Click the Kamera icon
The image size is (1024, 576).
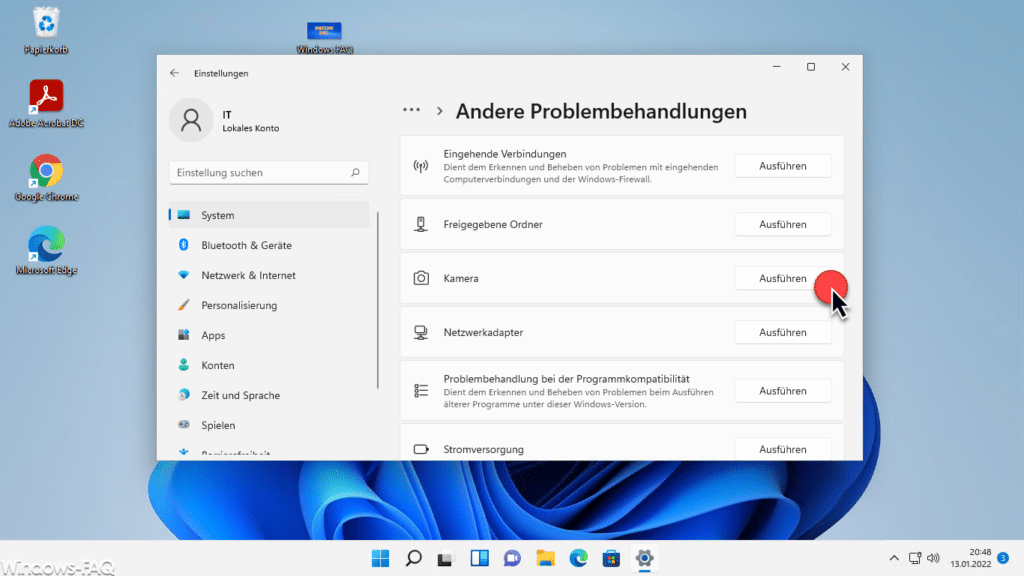[x=421, y=278]
